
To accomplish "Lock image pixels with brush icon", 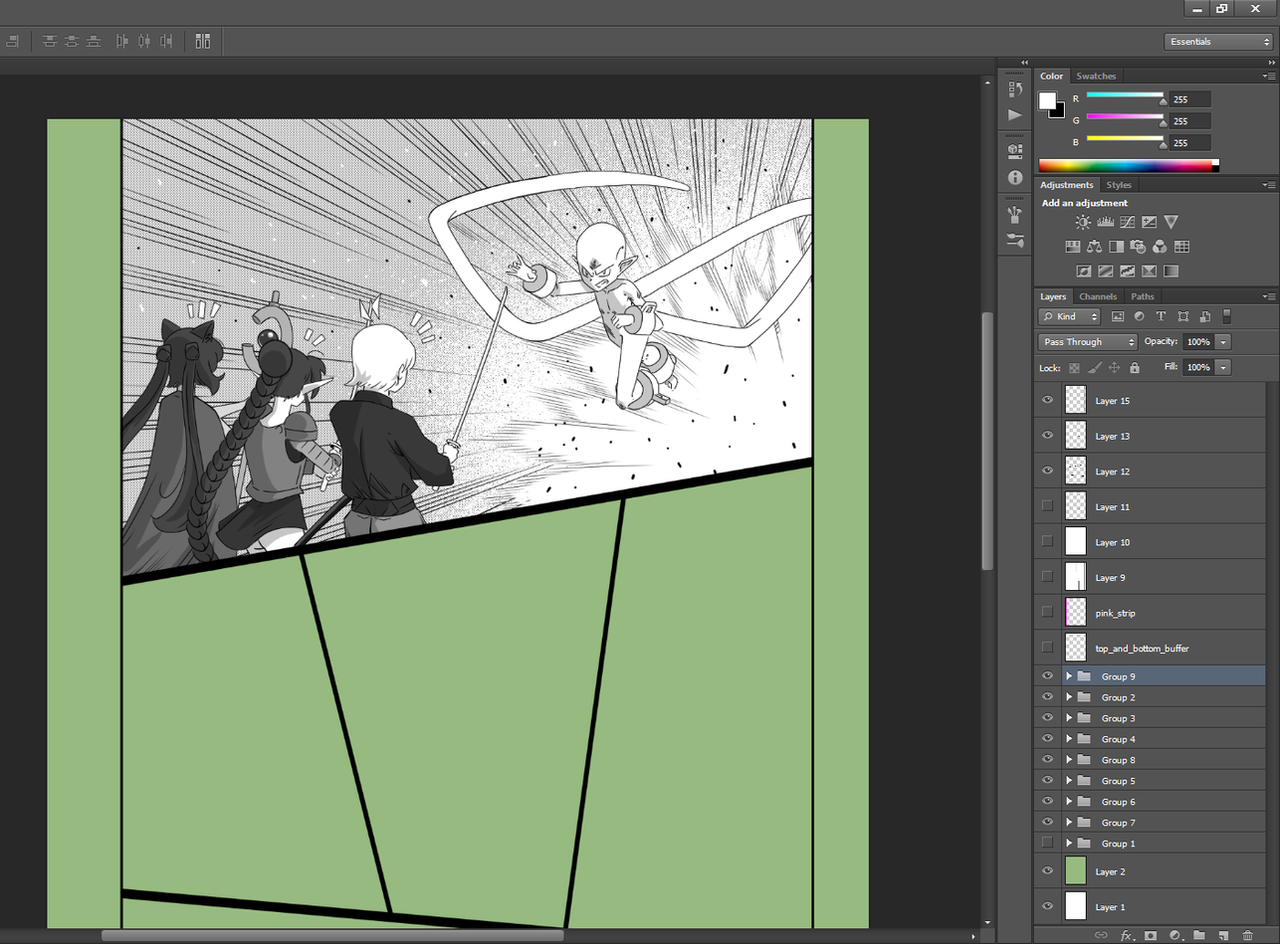I will pyautogui.click(x=1094, y=368).
